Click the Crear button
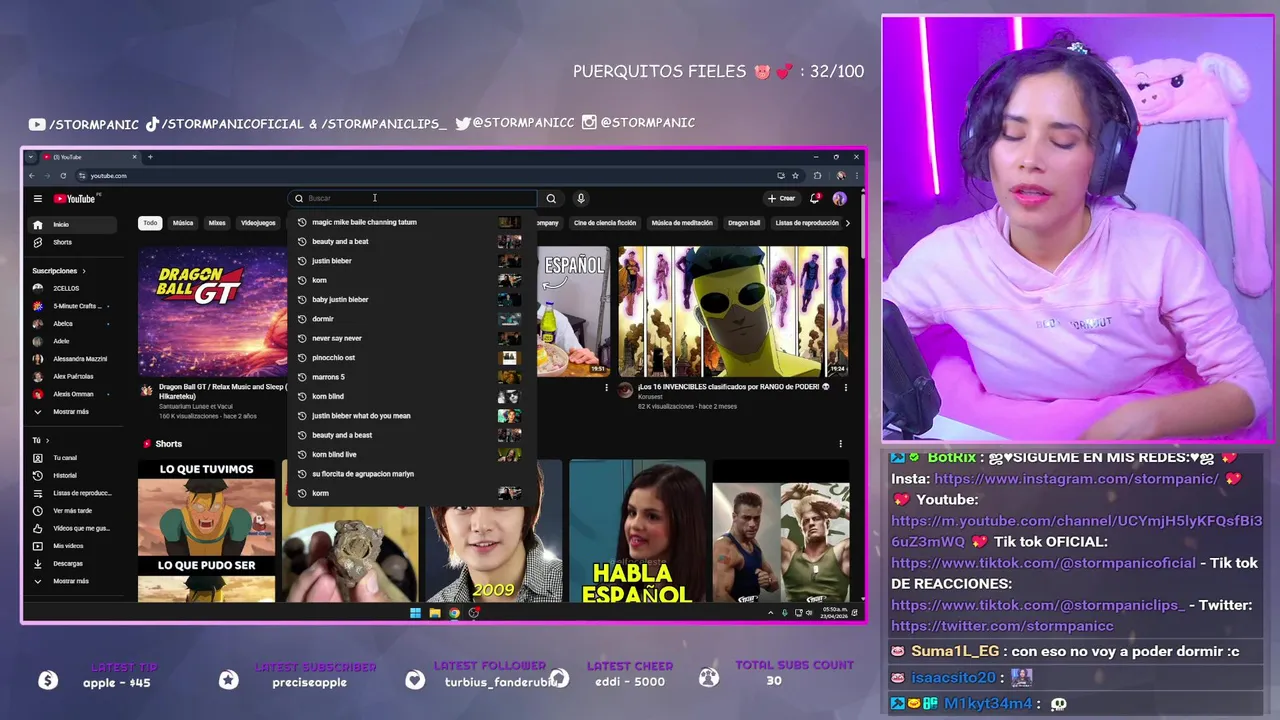Screen dimensions: 1280x720 (x=782, y=198)
